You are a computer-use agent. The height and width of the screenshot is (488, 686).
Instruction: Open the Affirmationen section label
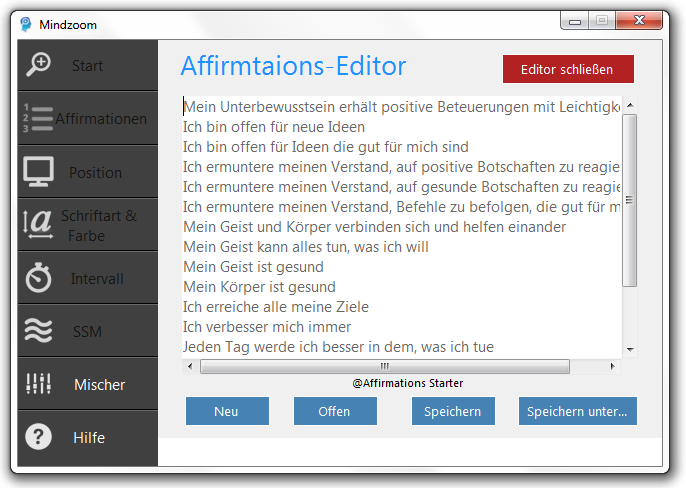[x=101, y=119]
